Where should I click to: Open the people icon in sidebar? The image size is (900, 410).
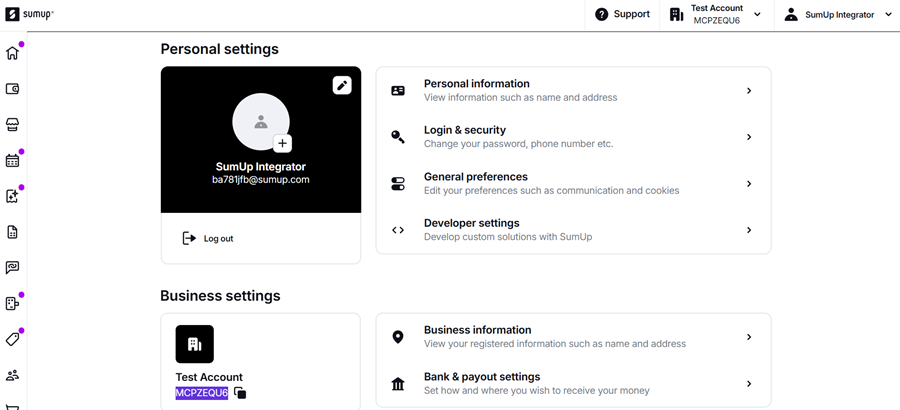13,375
